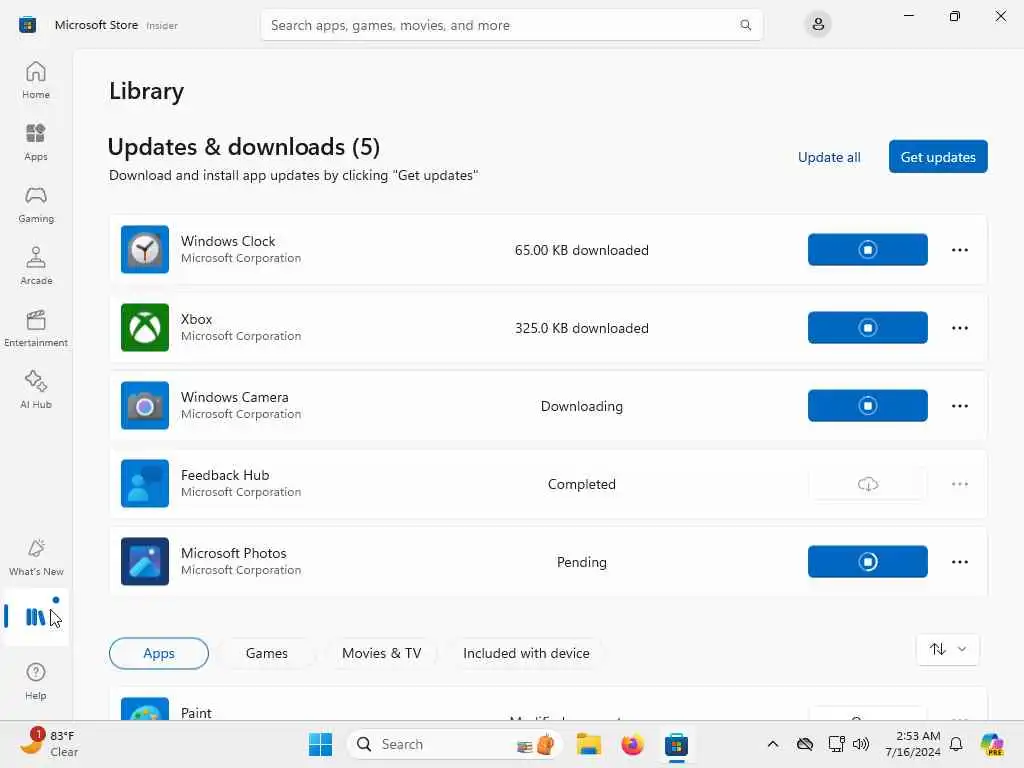Click the network status tray icon
The image size is (1024, 768).
[x=837, y=744]
